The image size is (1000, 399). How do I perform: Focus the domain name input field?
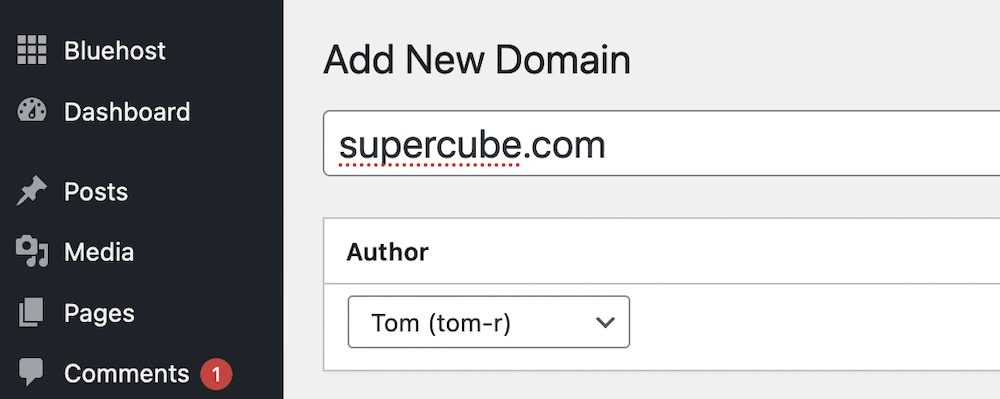(661, 143)
